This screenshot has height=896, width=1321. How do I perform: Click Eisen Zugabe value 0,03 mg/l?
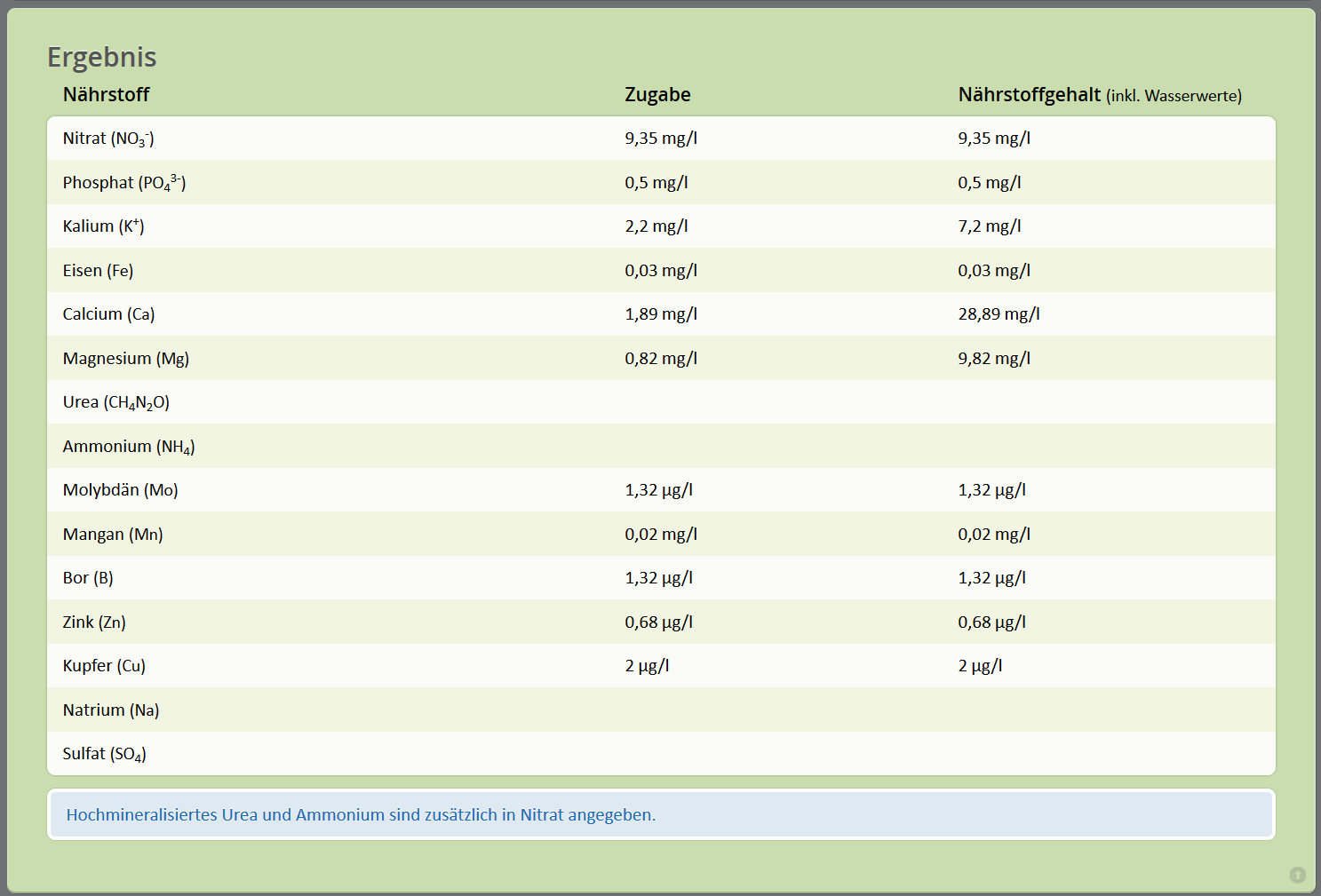[x=661, y=270]
